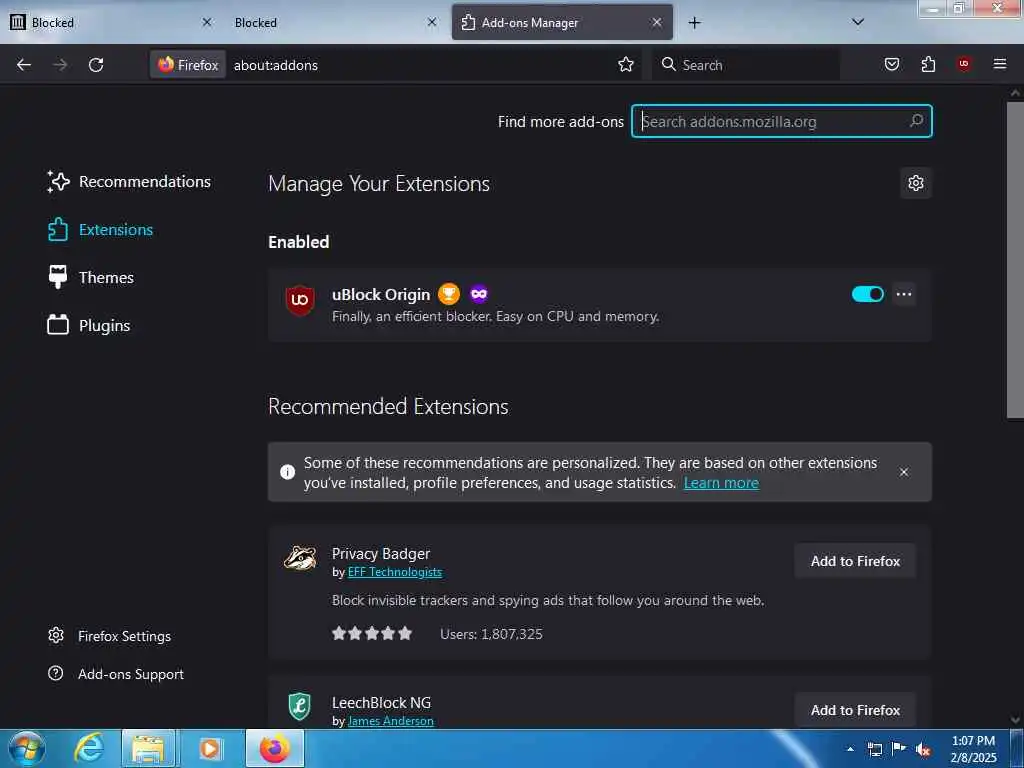This screenshot has width=1024, height=768.
Task: Bookmark this page with star icon
Action: point(626,64)
